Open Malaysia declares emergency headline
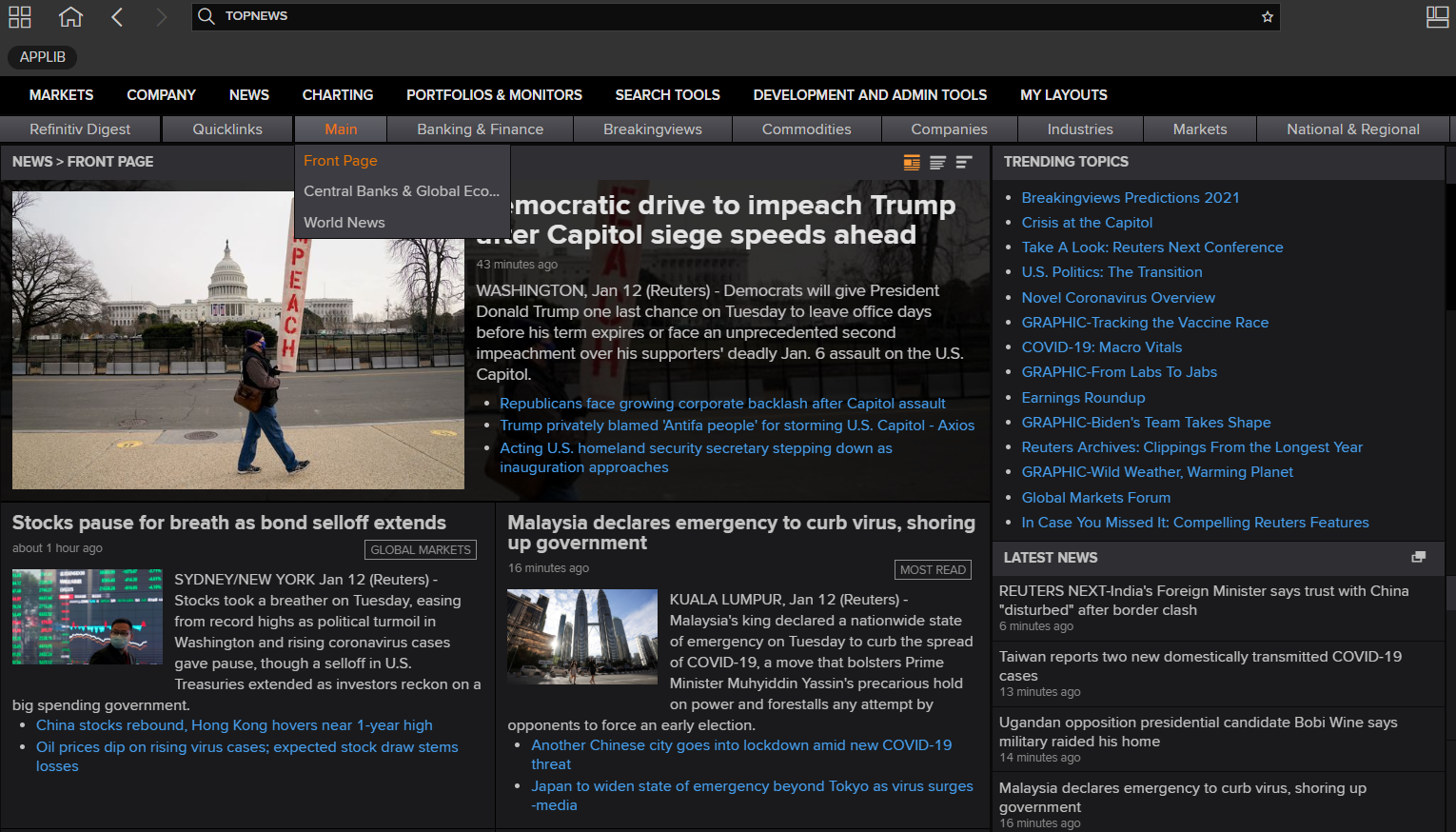 coord(741,533)
